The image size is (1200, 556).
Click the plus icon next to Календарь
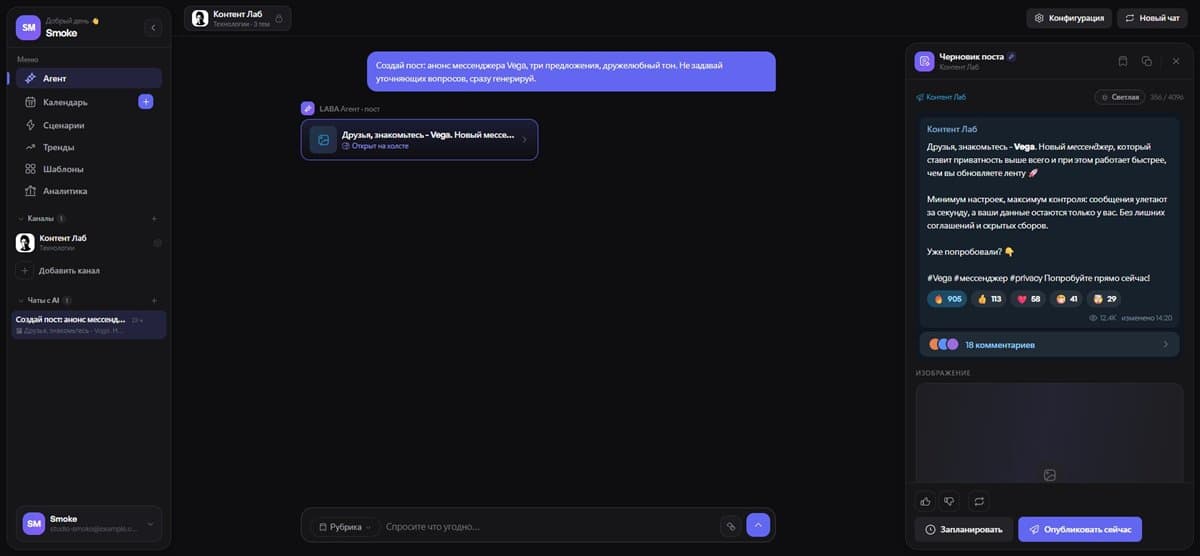145,102
